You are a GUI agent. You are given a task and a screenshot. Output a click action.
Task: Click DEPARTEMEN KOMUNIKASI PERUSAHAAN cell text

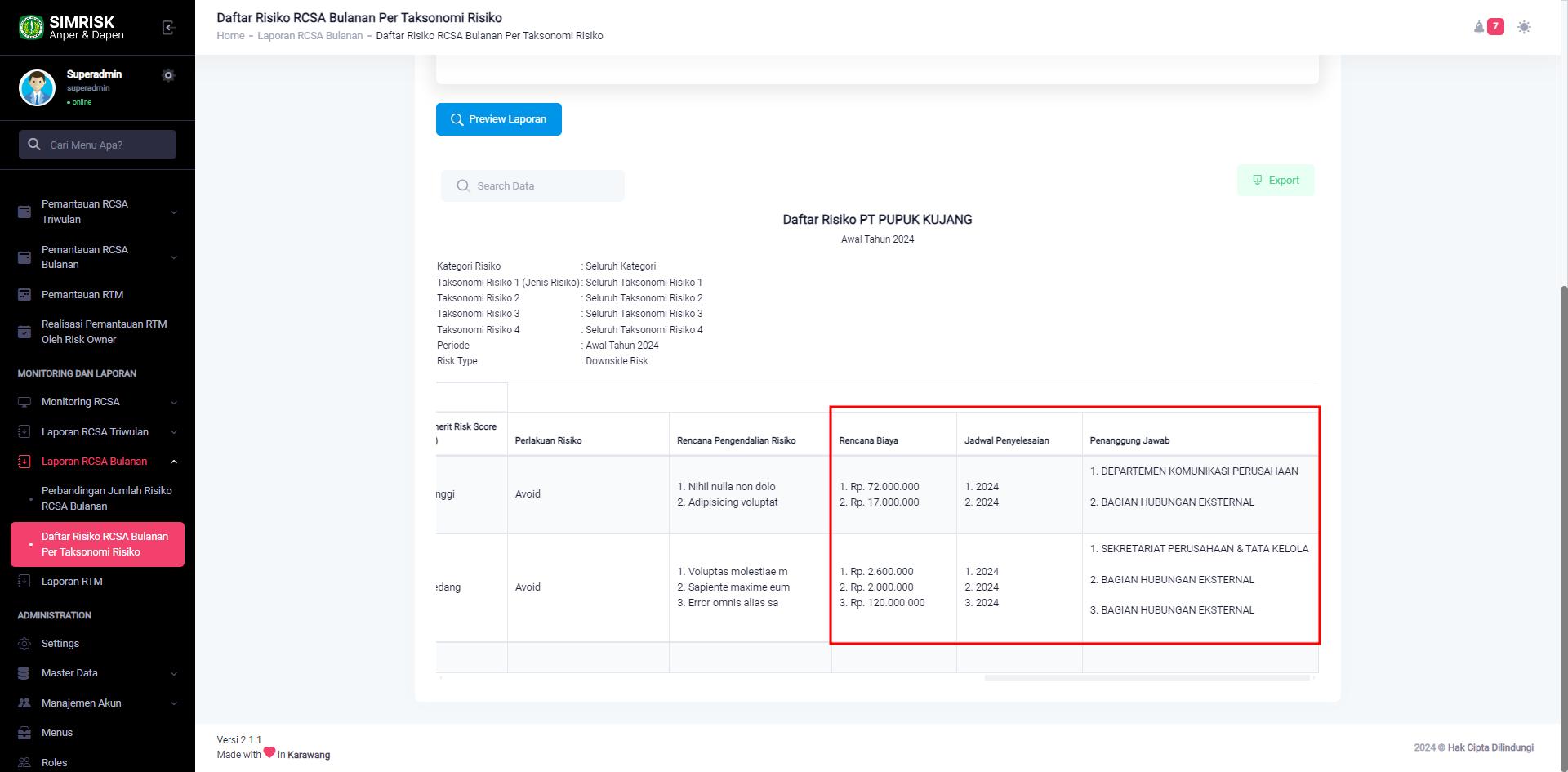[x=1200, y=471]
